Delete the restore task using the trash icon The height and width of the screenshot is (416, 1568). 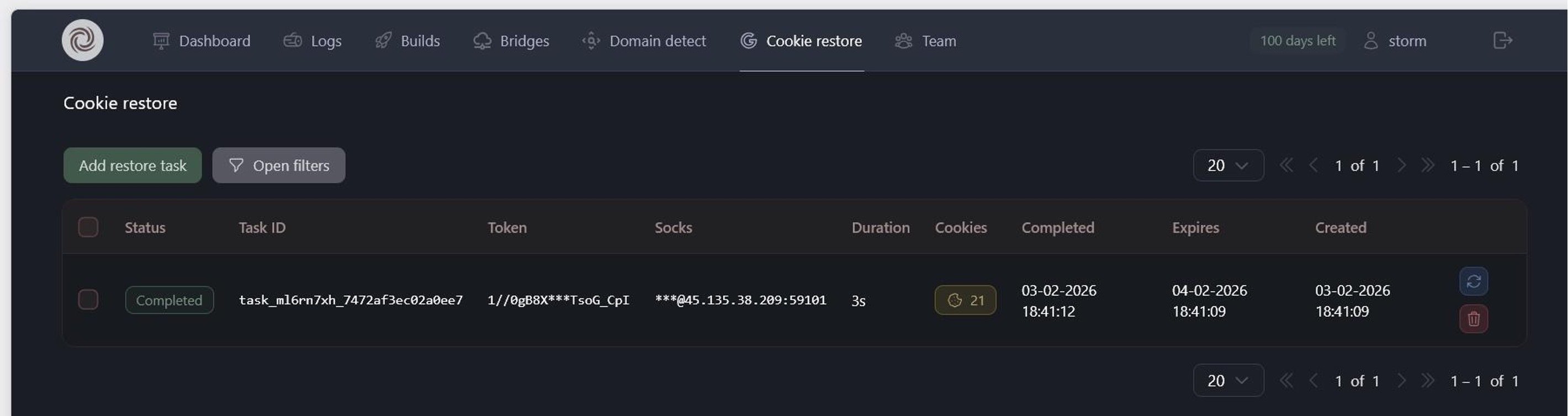coord(1473,319)
